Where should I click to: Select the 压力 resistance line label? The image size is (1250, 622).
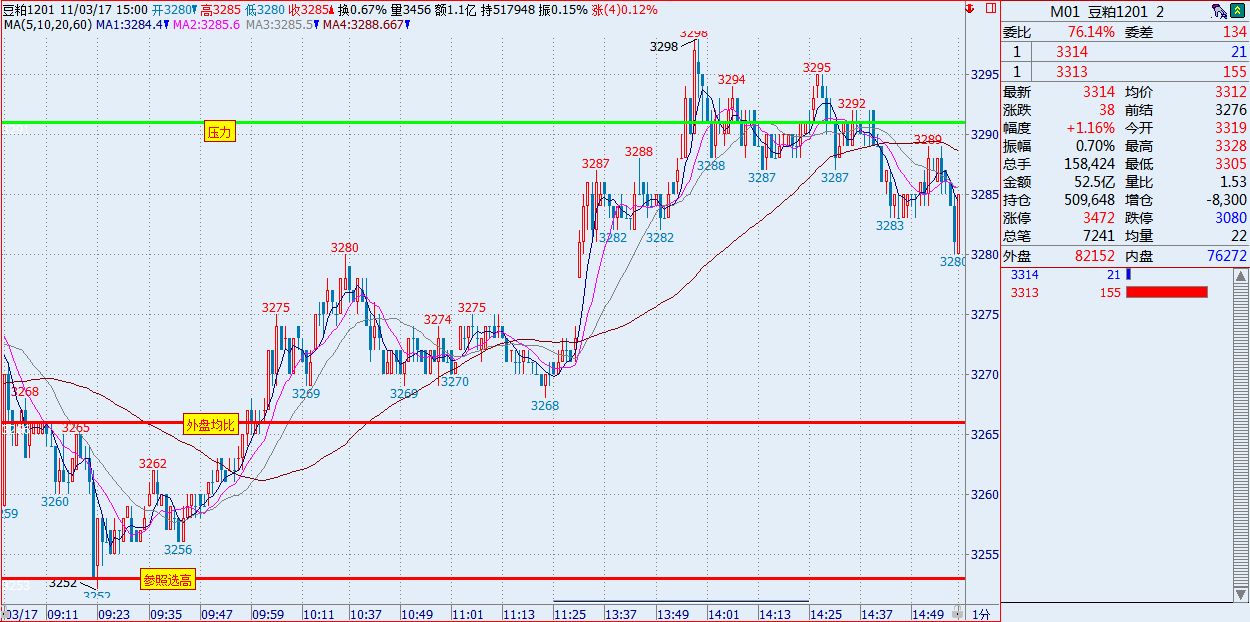click(x=219, y=132)
